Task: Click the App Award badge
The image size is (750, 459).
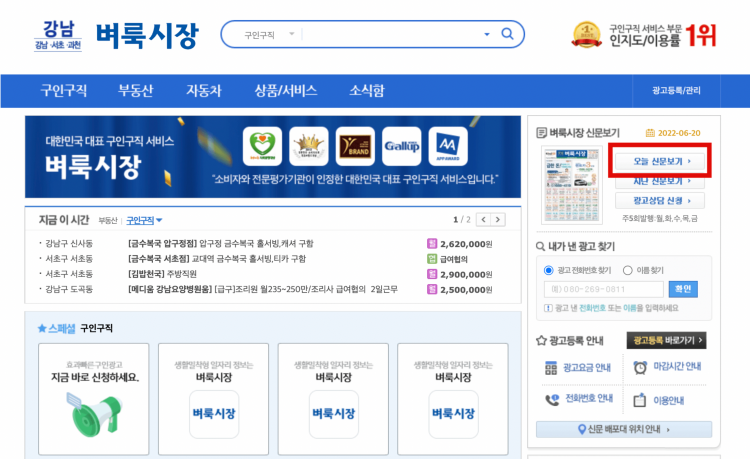Action: point(448,146)
